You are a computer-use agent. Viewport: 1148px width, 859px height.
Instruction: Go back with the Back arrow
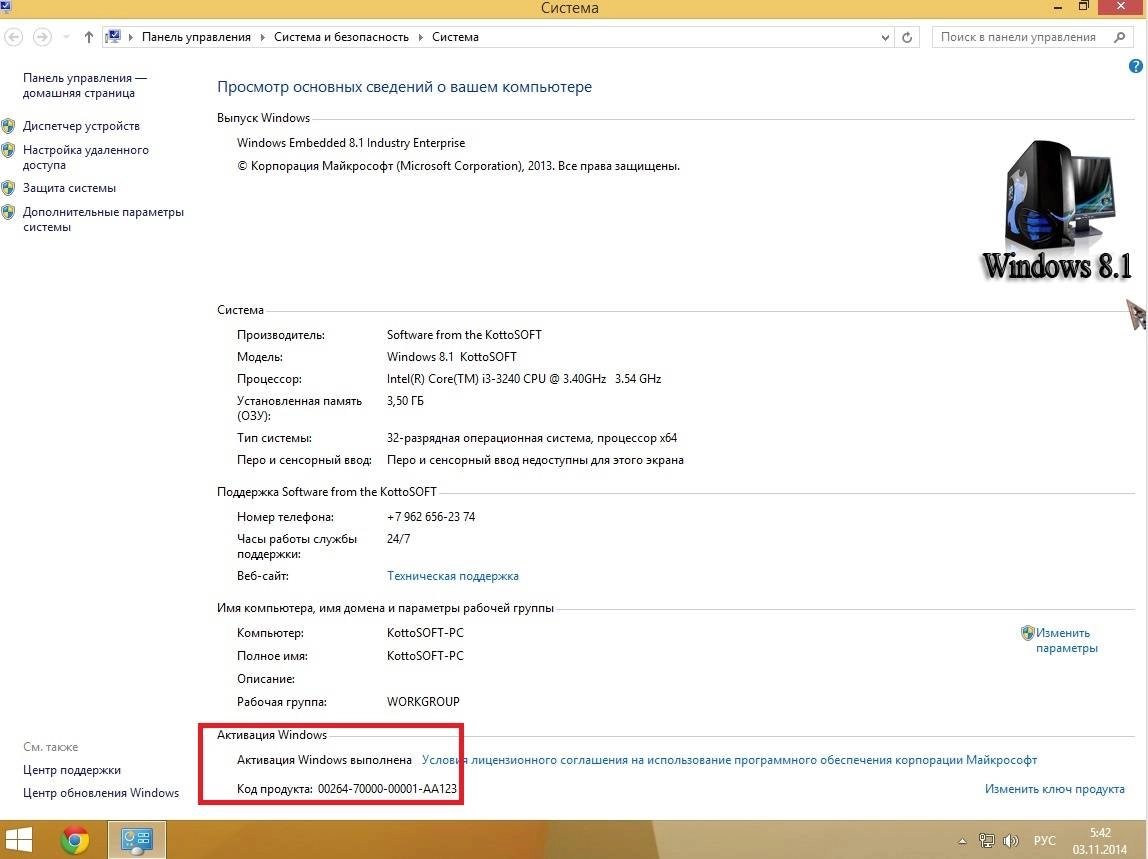pyautogui.click(x=13, y=37)
